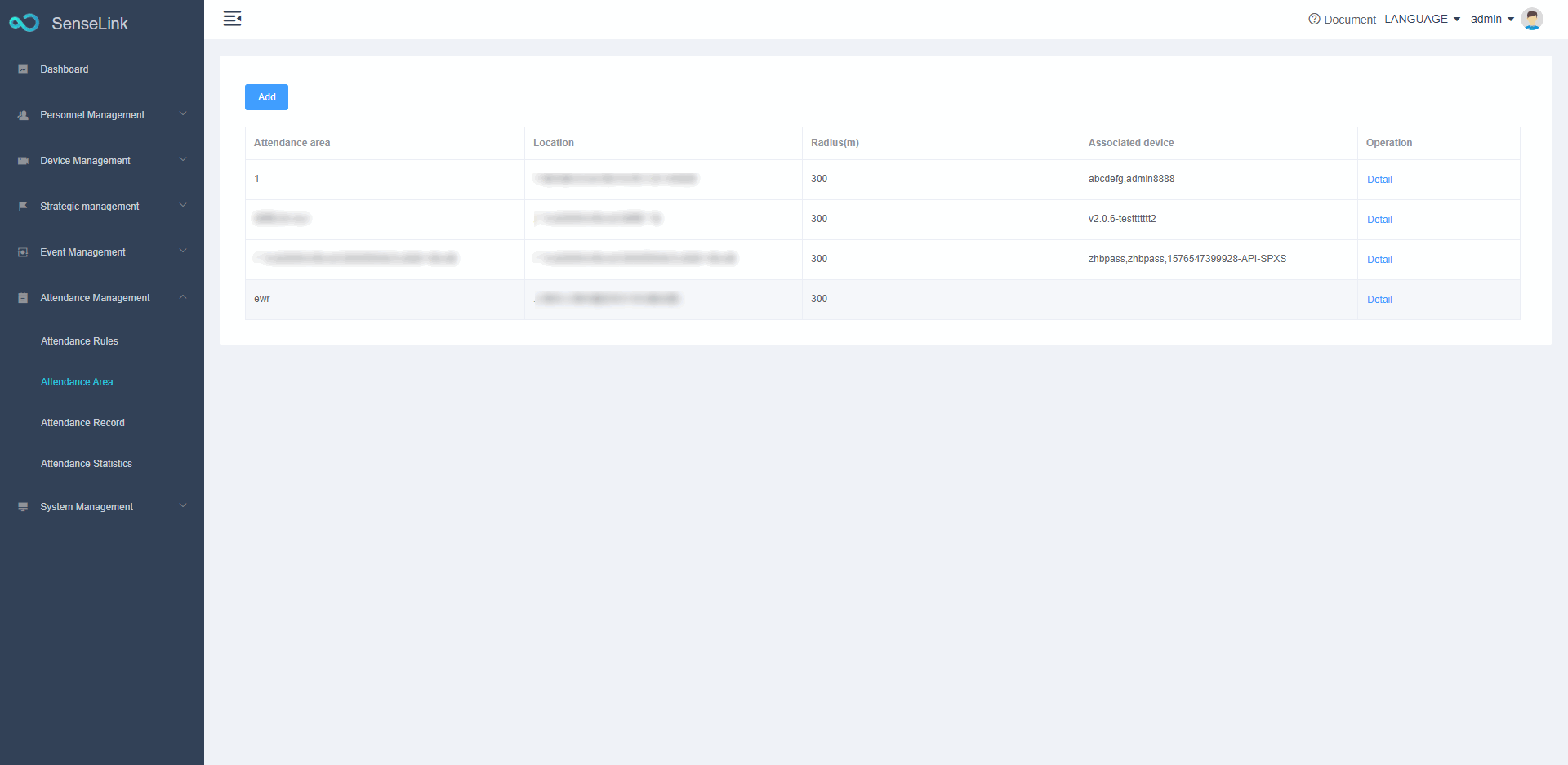Image resolution: width=1568 pixels, height=765 pixels.
Task: Open Attendance Rules submenu item
Action: coord(79,341)
